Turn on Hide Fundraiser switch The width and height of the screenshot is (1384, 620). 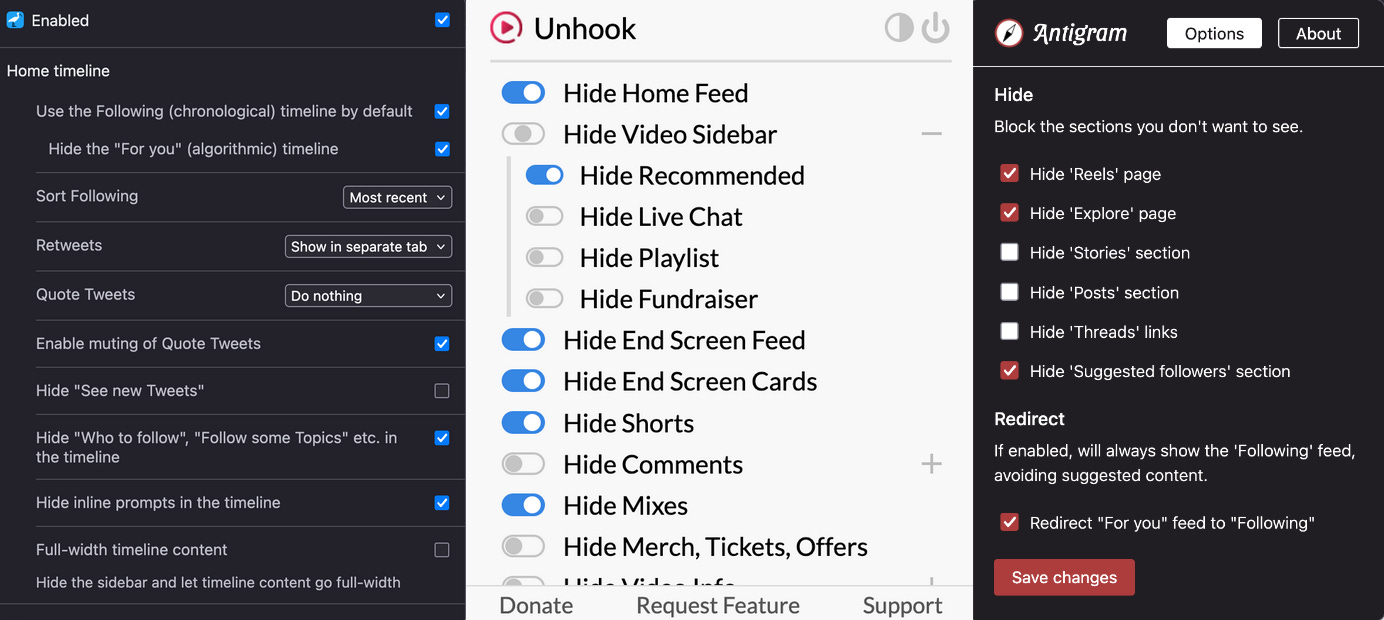[545, 298]
